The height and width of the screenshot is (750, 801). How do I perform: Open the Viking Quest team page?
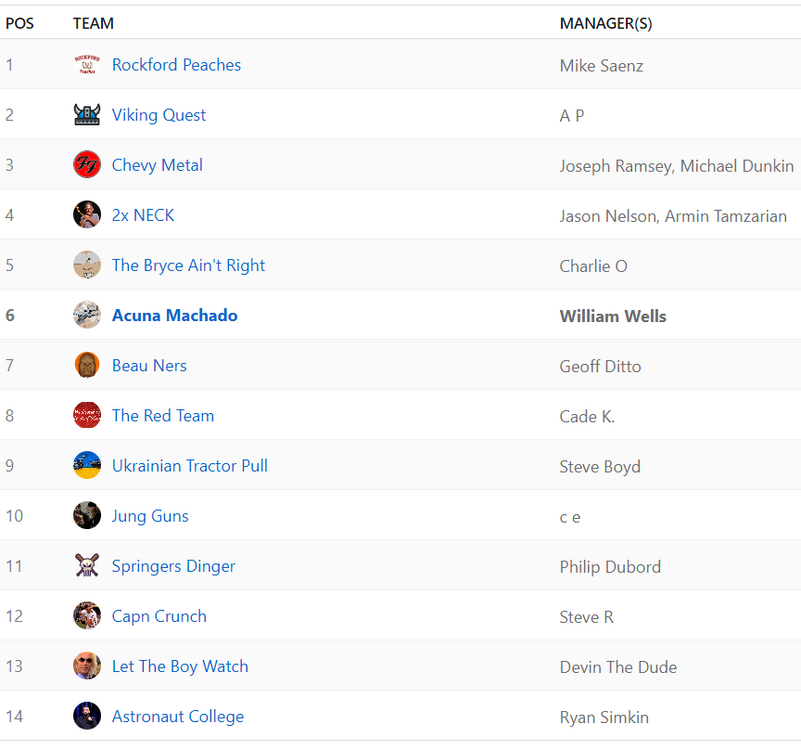[x=159, y=115]
